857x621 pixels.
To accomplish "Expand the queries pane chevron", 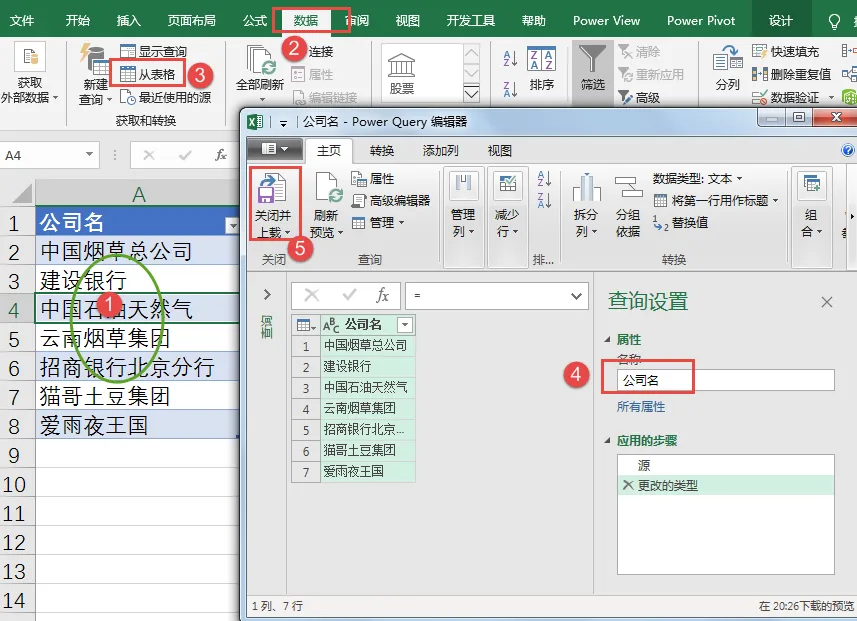I will pyautogui.click(x=267, y=295).
